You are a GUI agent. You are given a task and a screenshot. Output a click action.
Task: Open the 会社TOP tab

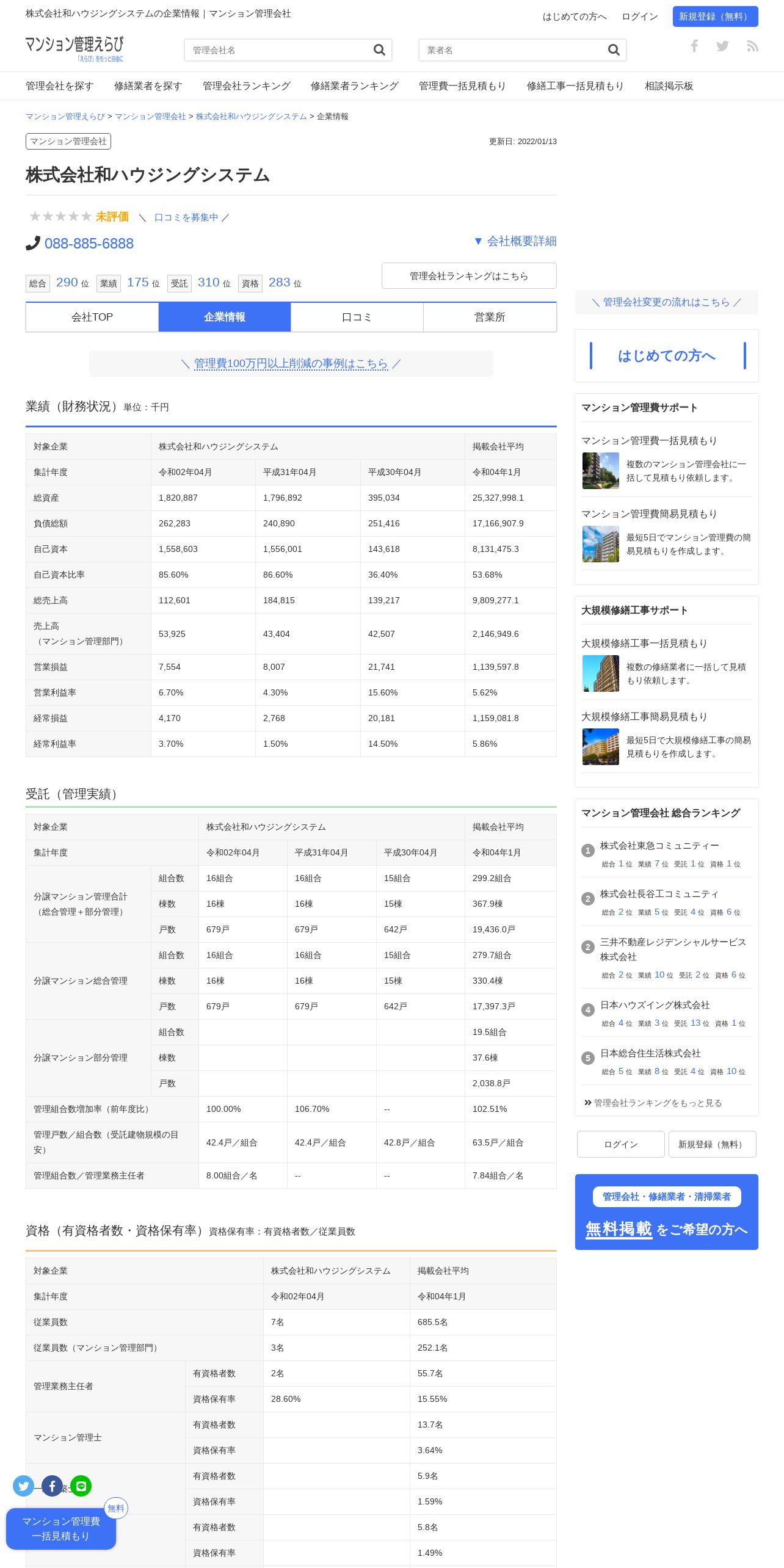92,317
